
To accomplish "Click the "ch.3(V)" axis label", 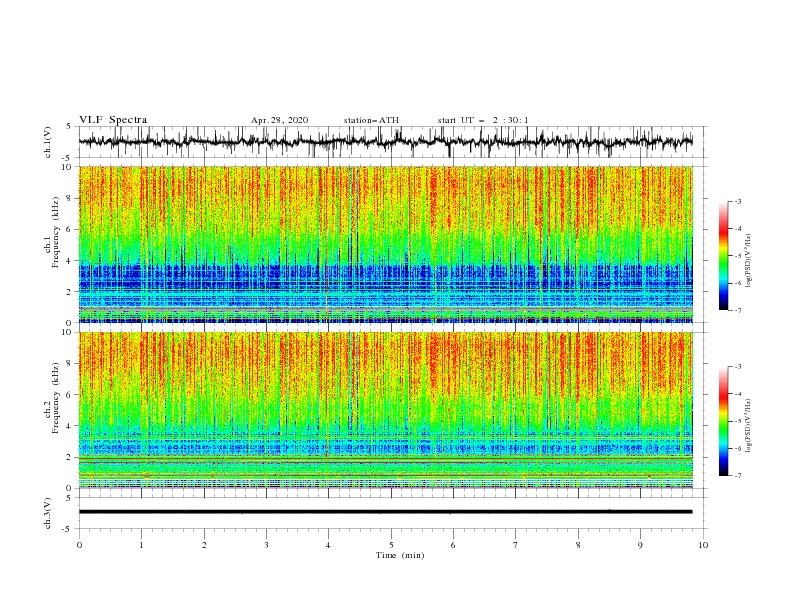I will tap(48, 513).
